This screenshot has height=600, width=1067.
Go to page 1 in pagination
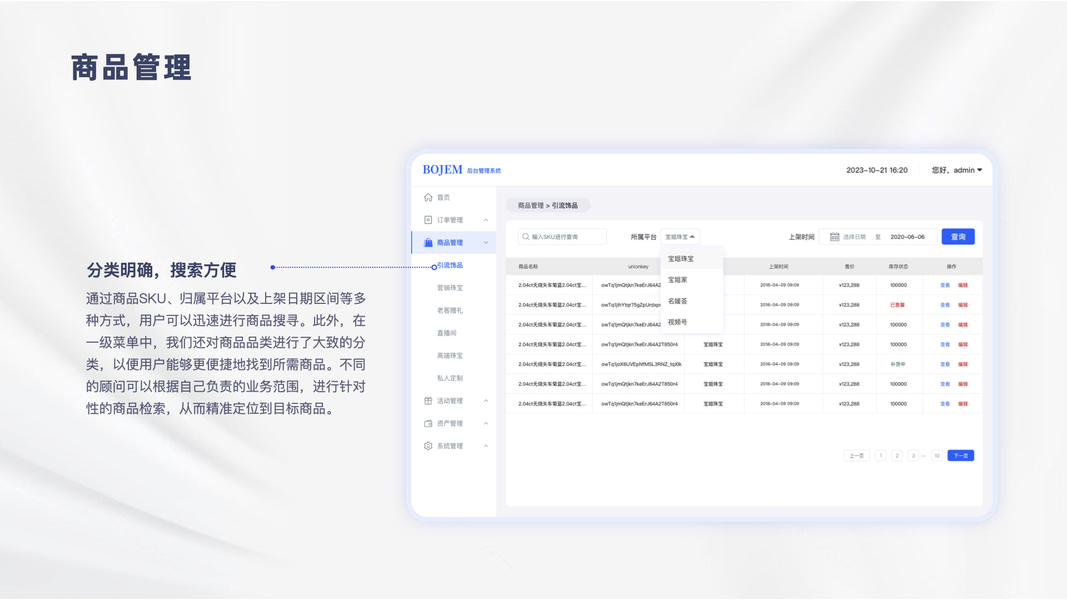[x=881, y=456]
